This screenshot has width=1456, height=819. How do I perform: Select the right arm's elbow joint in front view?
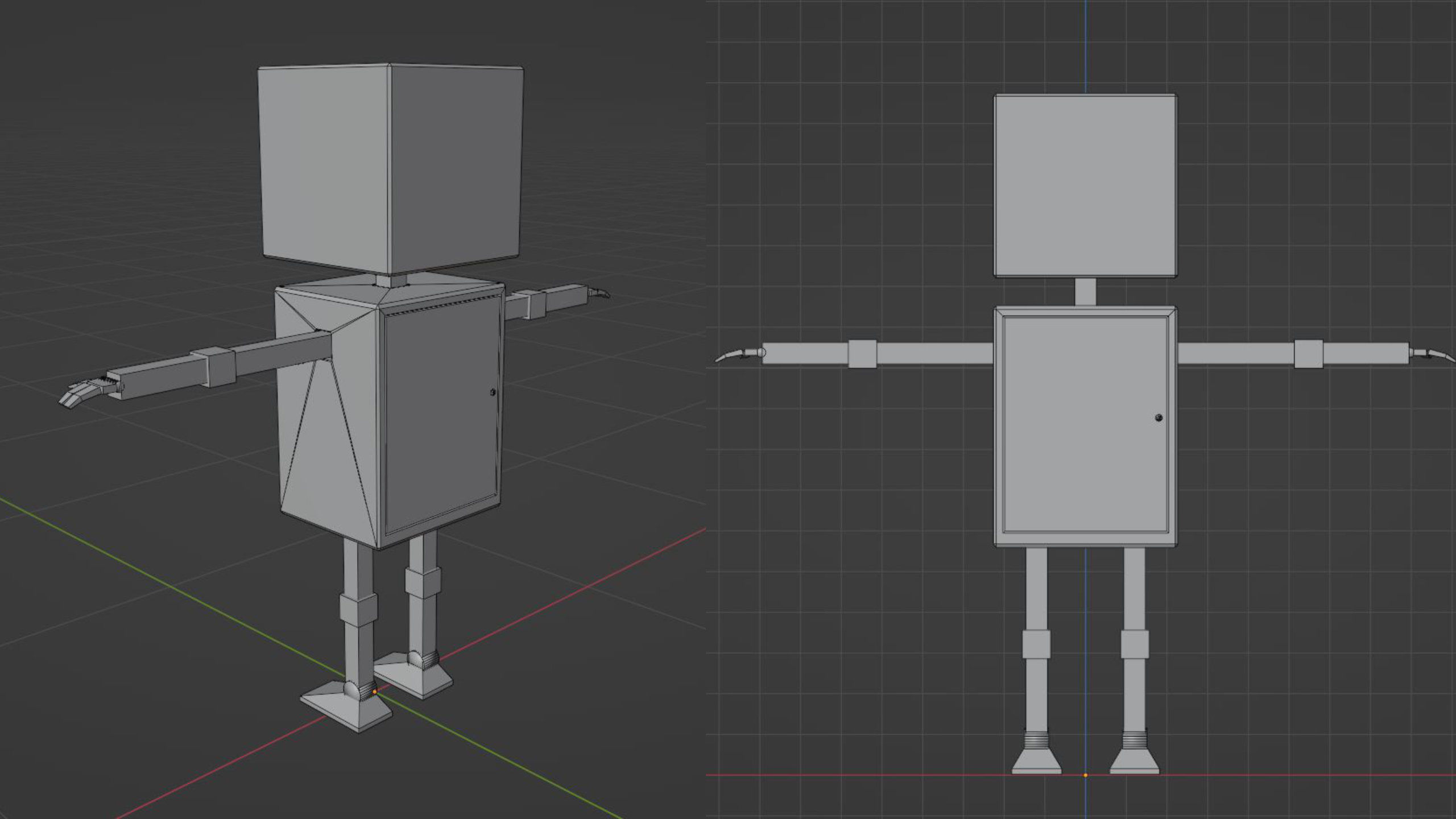1309,353
